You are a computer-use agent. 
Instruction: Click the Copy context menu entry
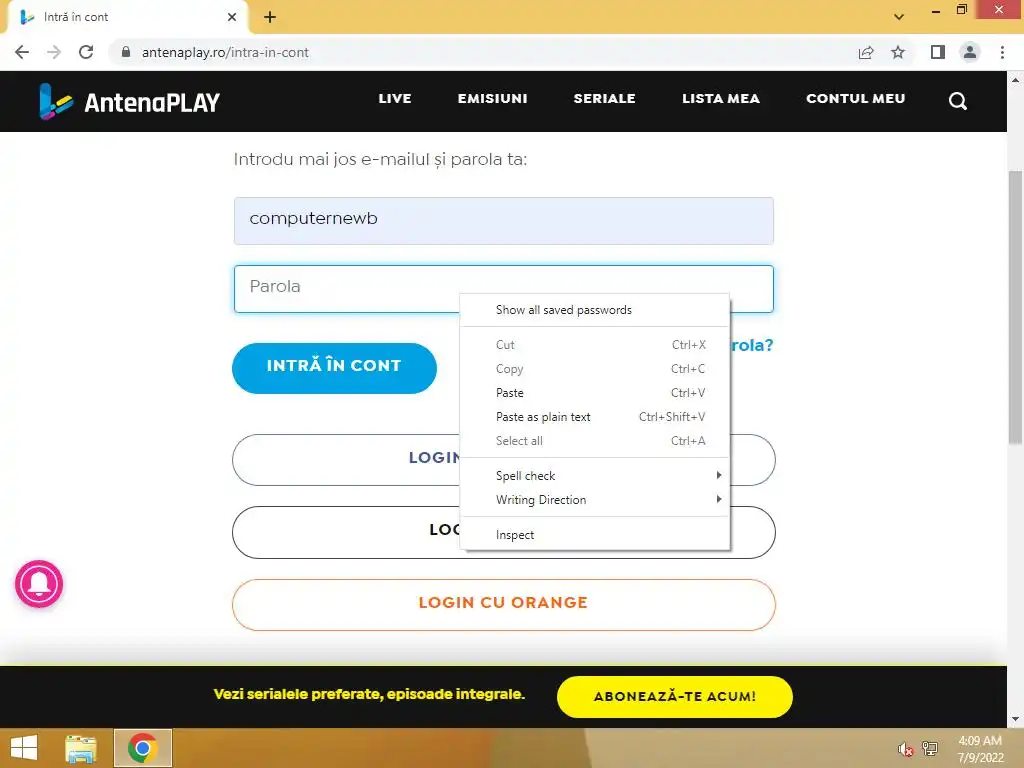tap(594, 369)
